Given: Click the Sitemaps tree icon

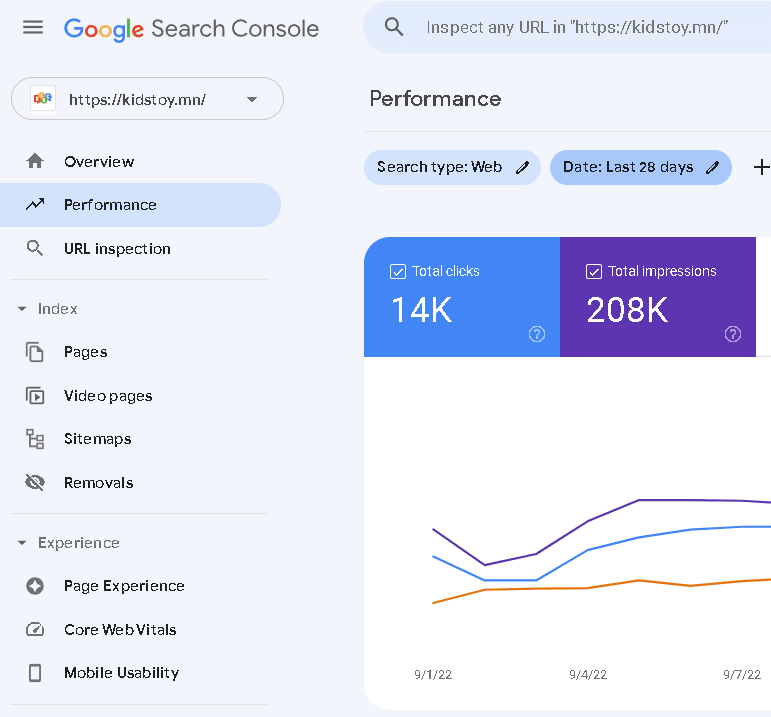Looking at the screenshot, I should pos(35,439).
